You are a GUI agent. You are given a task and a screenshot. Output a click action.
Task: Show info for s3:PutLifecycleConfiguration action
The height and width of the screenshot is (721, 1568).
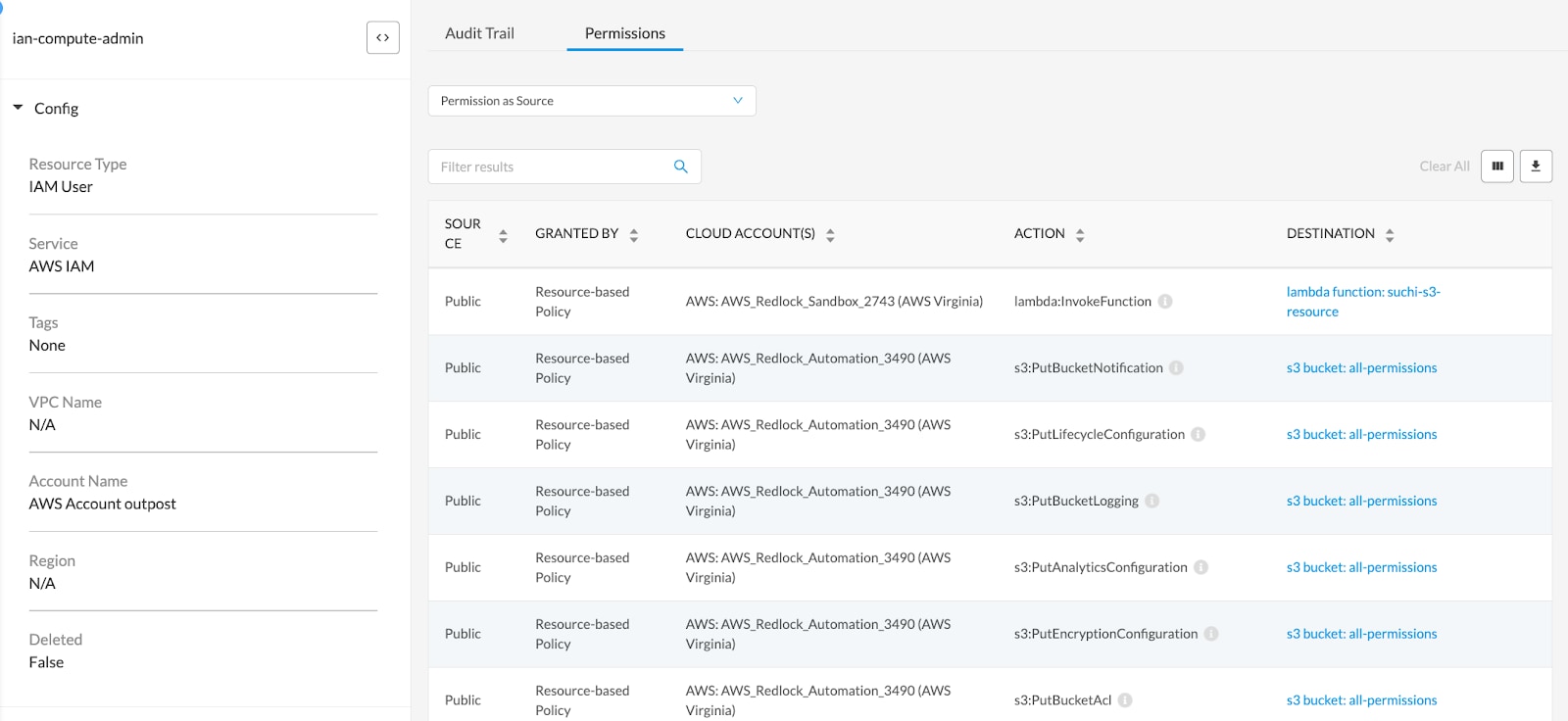point(1198,435)
